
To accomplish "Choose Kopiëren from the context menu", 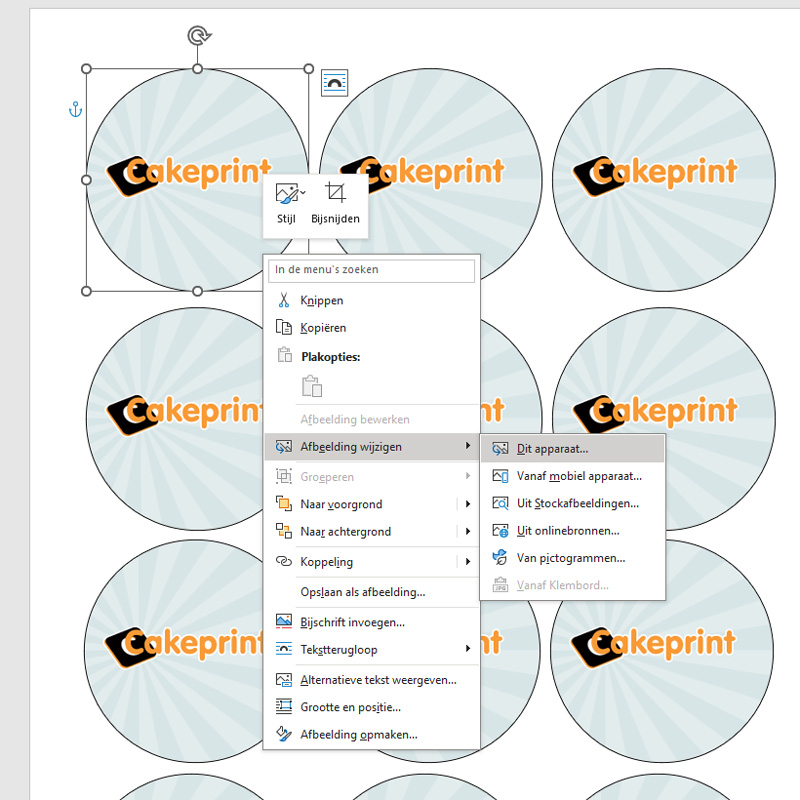I will (371, 327).
